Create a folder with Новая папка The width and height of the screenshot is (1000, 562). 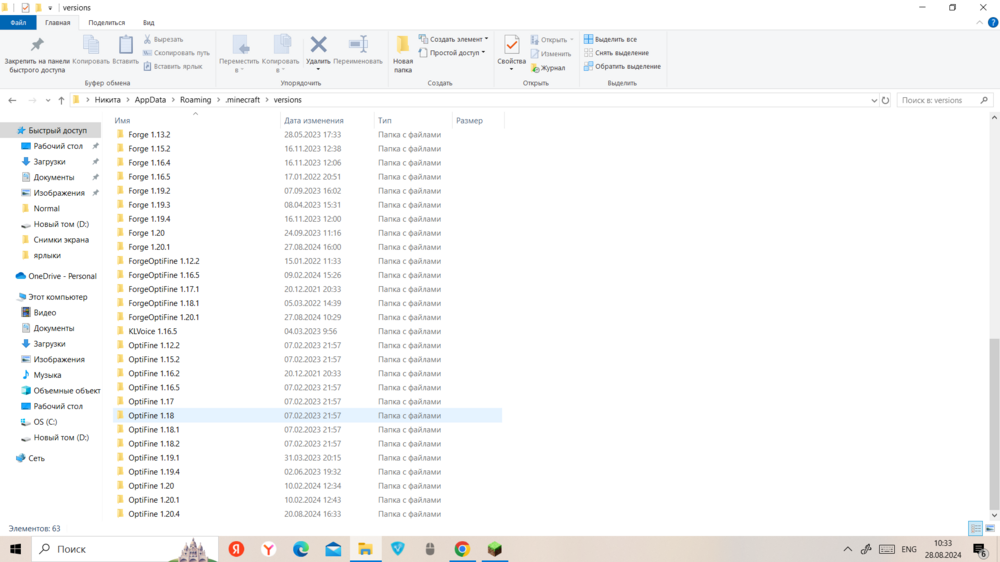[403, 55]
